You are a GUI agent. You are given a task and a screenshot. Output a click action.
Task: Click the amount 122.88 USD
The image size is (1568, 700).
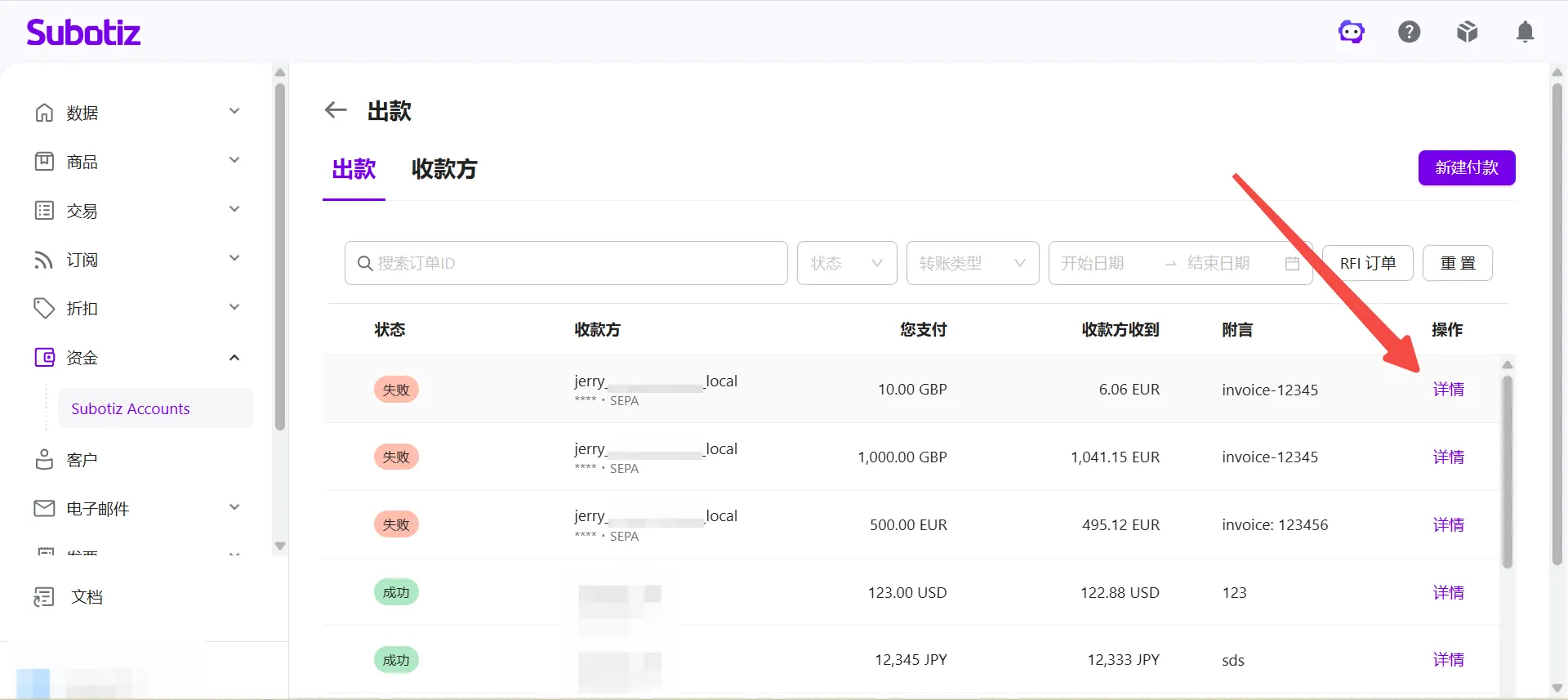(x=1120, y=593)
